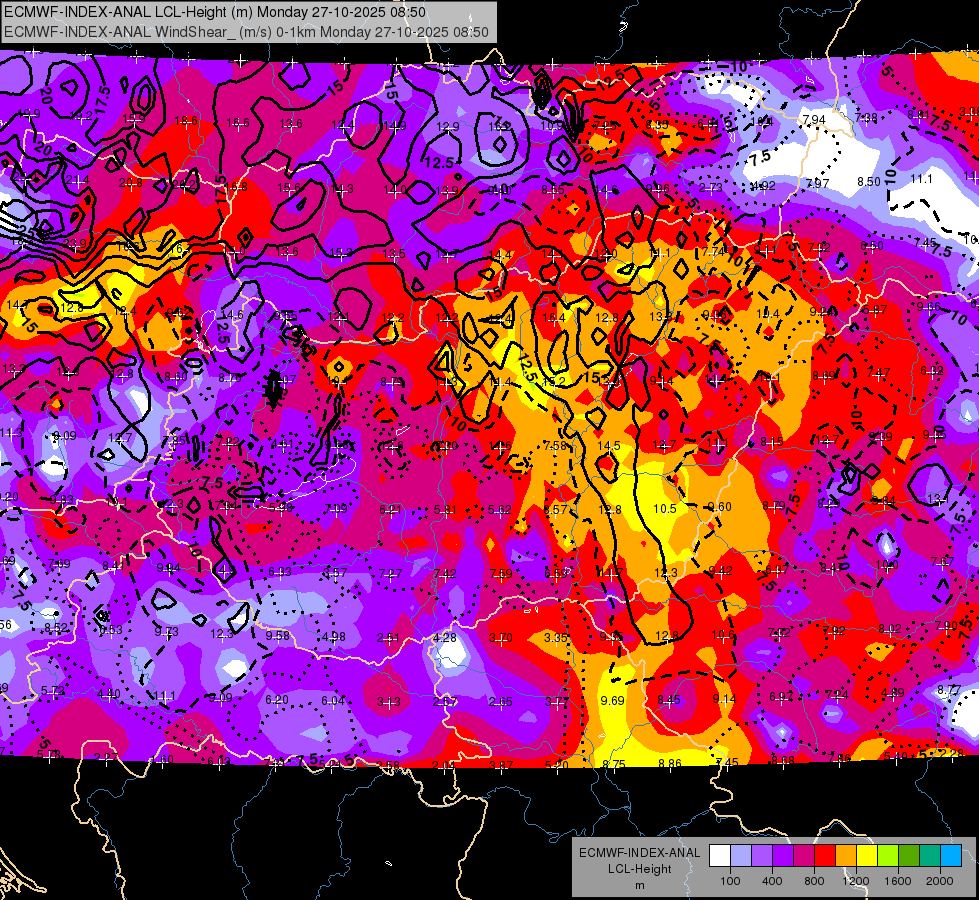Pick the yellow swatch in the legend
The height and width of the screenshot is (900, 979).
[x=867, y=856]
